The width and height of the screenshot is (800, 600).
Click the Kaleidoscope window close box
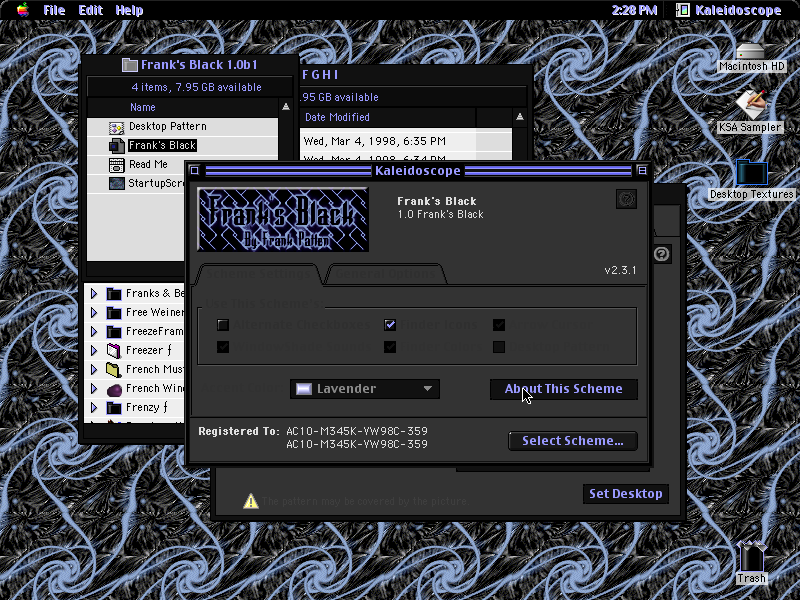click(194, 170)
